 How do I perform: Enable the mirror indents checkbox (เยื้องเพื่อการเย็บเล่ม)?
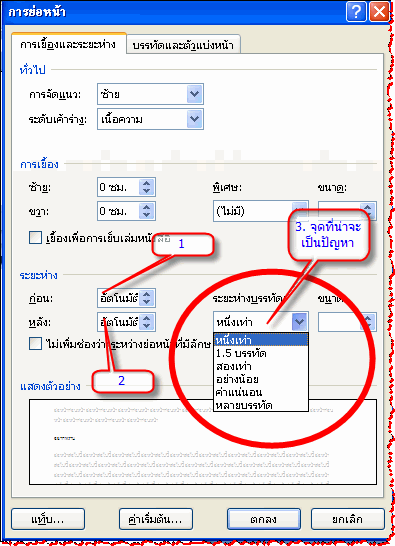35,238
